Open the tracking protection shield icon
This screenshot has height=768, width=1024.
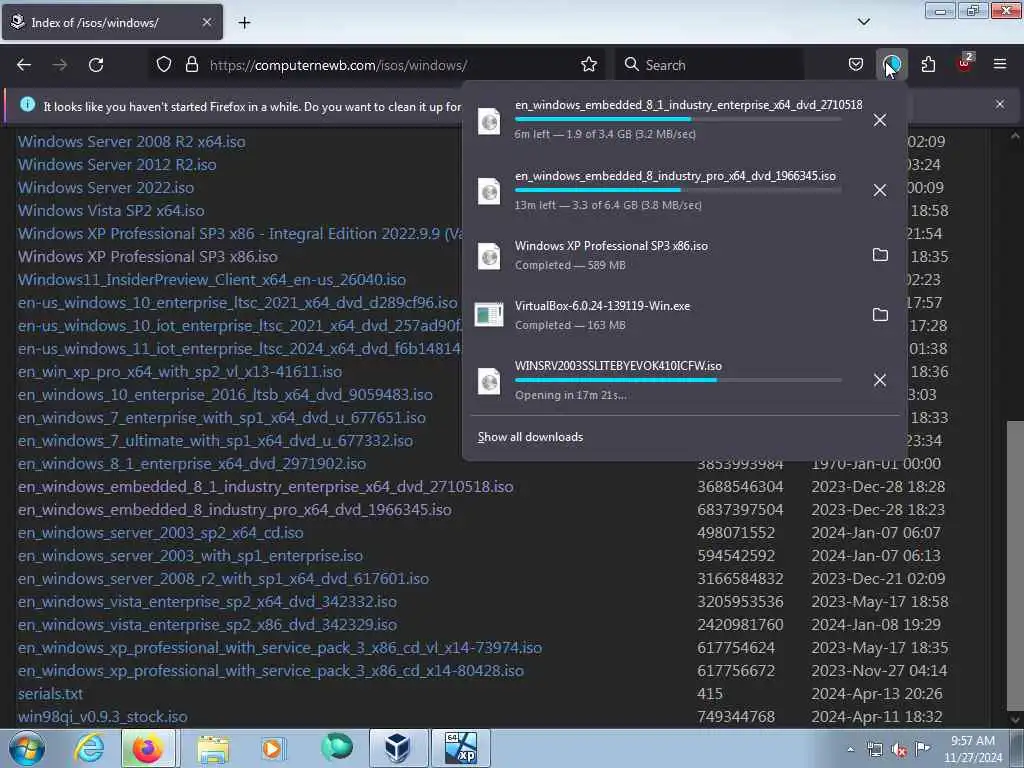pos(164,65)
